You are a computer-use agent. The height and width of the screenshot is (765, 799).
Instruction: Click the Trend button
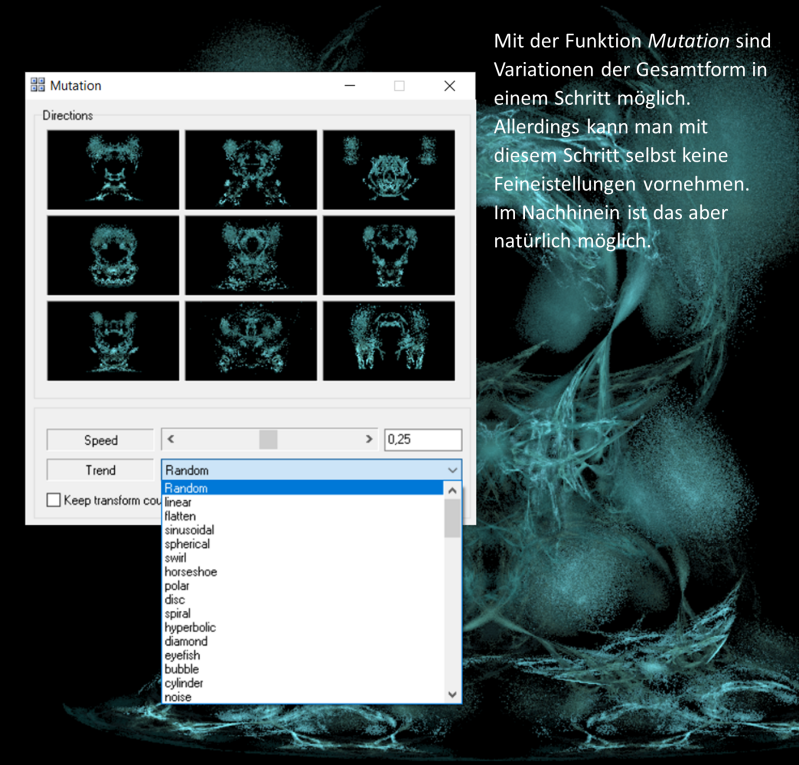tap(100, 470)
